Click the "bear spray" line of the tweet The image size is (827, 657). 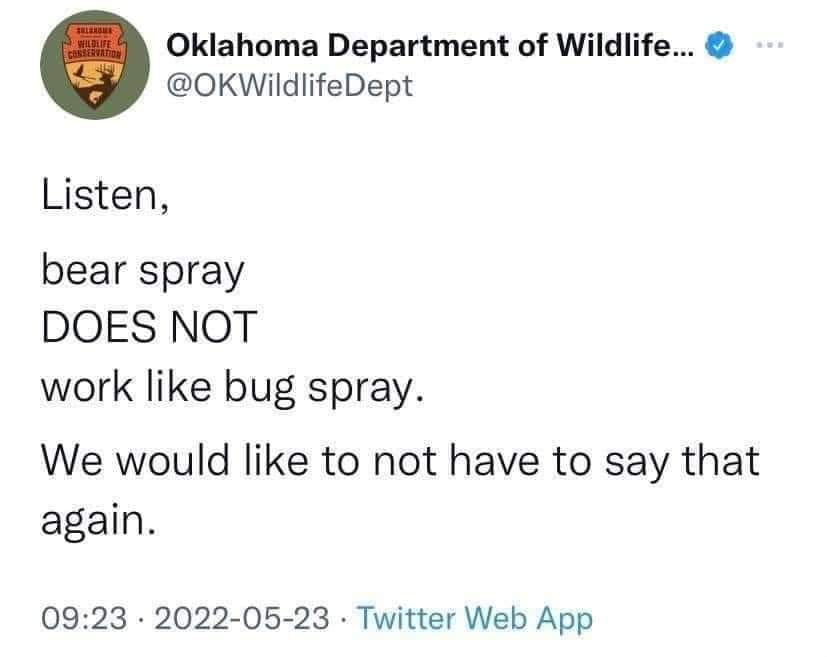click(x=142, y=273)
